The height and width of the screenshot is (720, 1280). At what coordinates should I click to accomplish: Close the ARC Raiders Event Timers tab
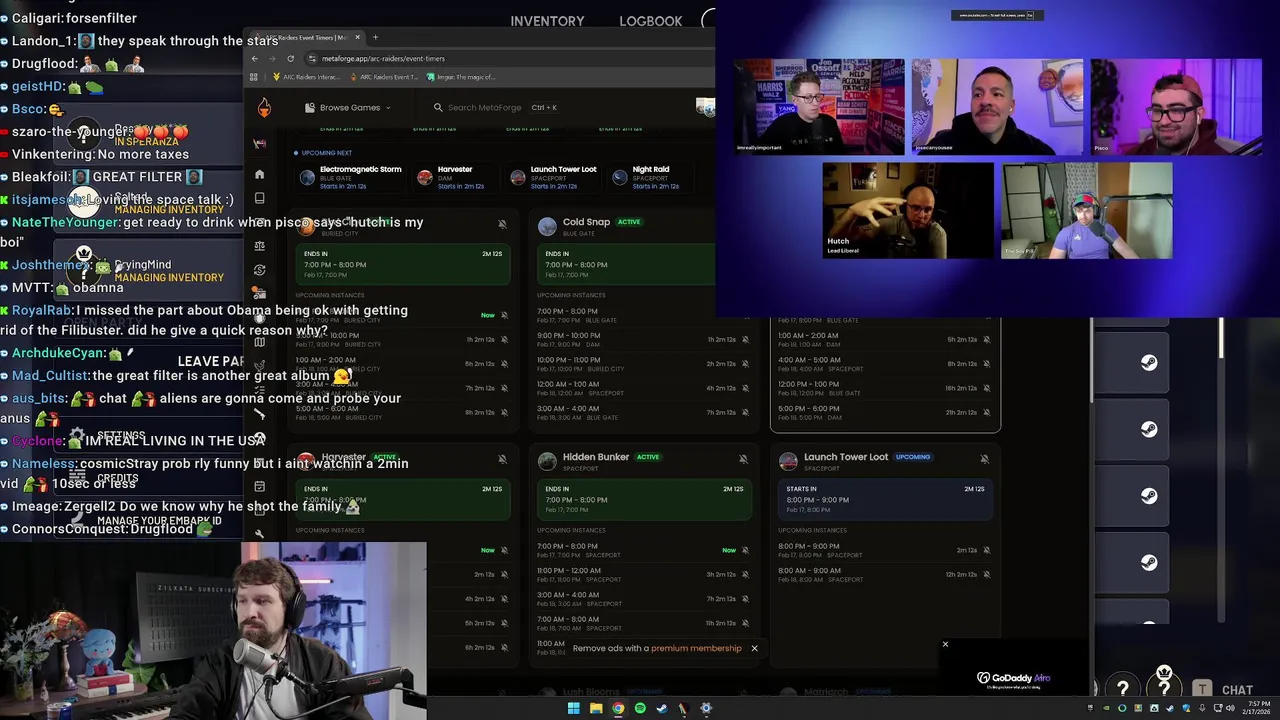pyautogui.click(x=357, y=37)
